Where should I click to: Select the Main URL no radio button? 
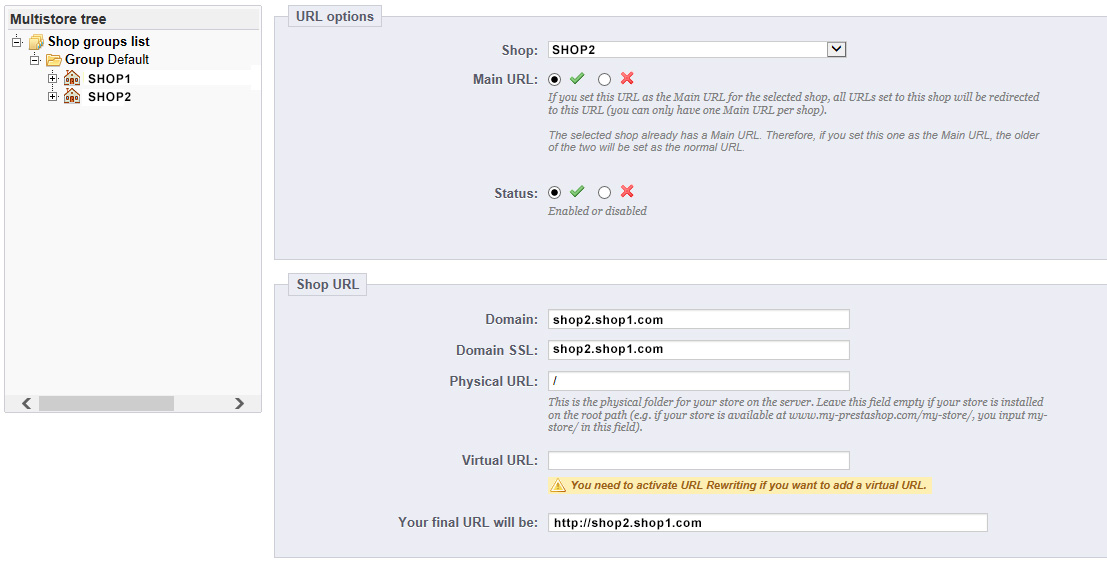(604, 79)
